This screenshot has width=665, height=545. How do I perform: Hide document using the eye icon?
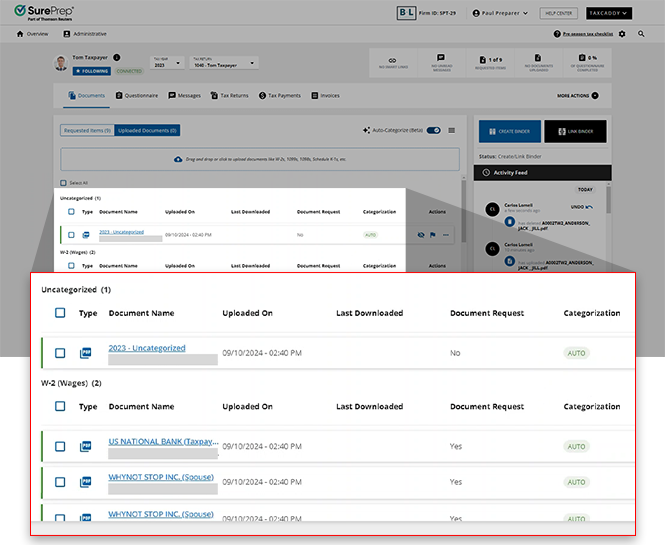[420, 234]
